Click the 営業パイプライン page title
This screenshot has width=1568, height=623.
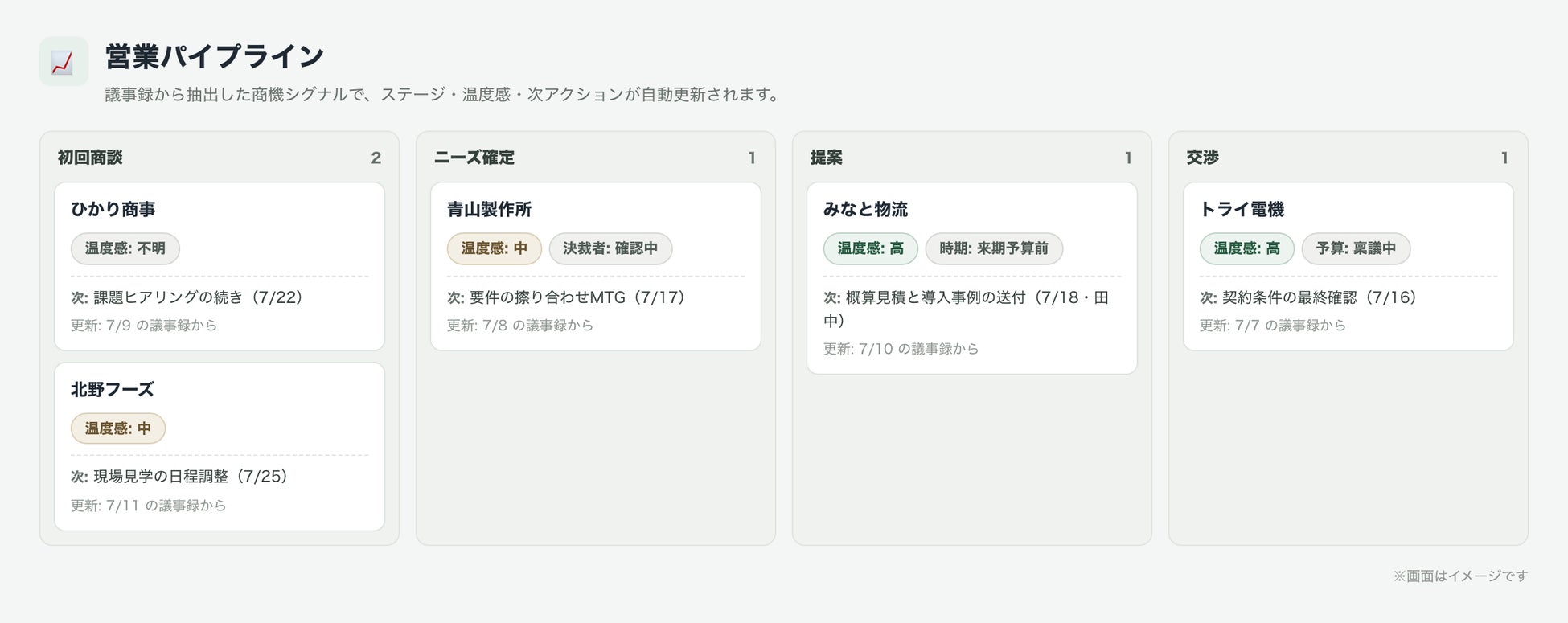coord(215,56)
